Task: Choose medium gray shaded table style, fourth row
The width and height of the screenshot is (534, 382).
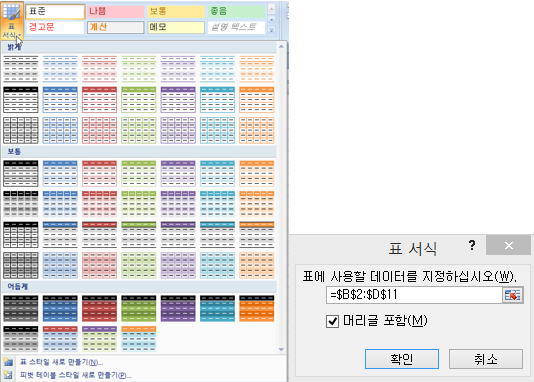Action: click(21, 265)
